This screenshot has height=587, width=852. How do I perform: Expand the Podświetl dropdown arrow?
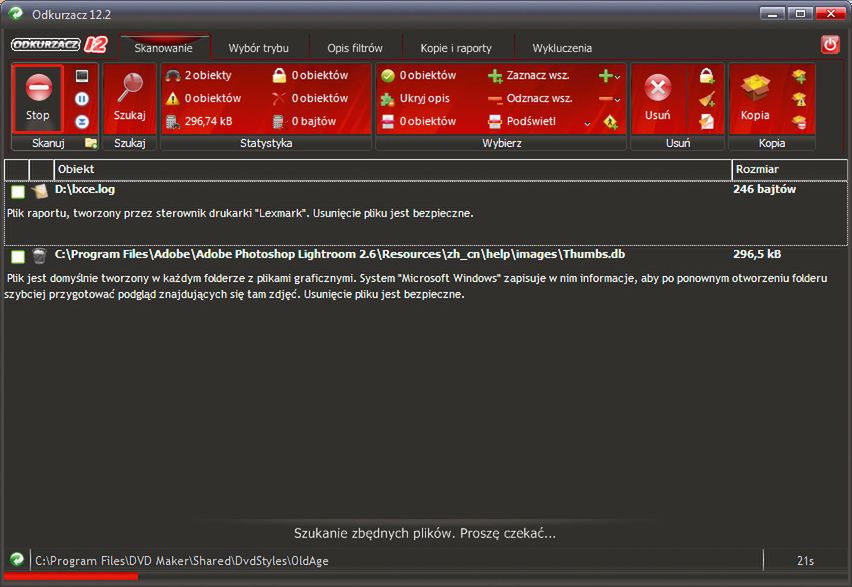click(x=587, y=123)
